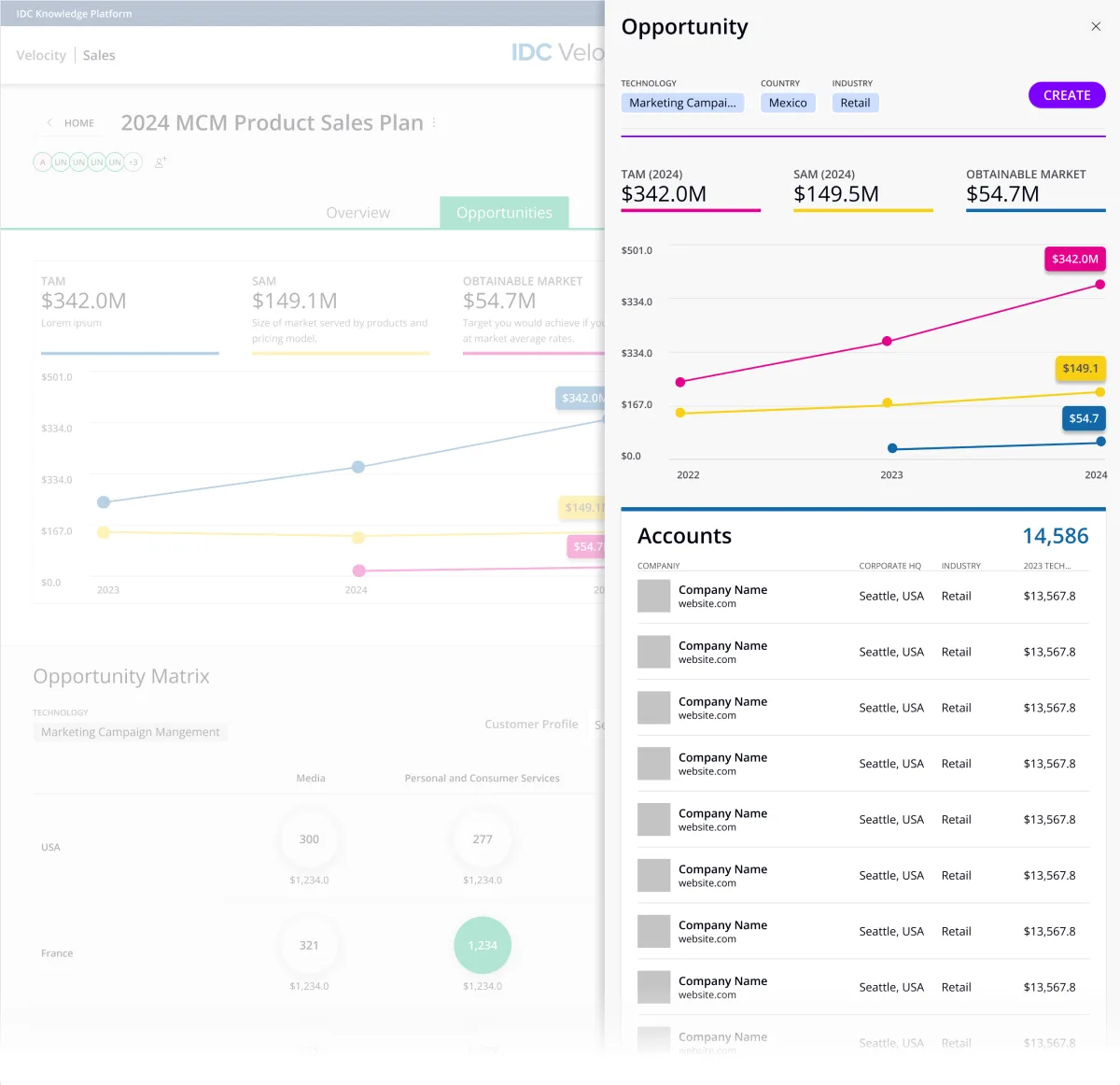Select the green 1,234 matrix bubble

pyautogui.click(x=483, y=945)
